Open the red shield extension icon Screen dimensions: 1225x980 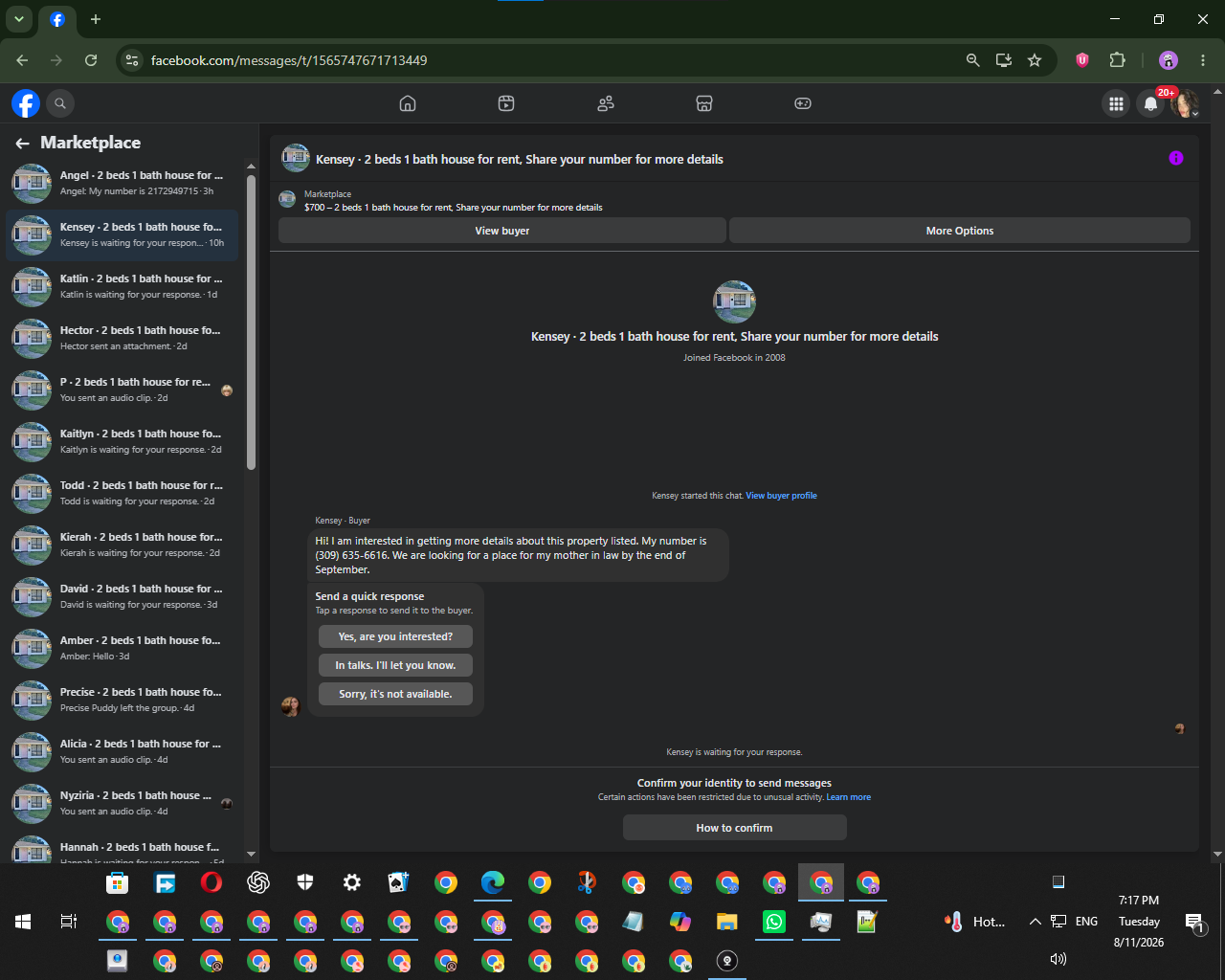1082,60
